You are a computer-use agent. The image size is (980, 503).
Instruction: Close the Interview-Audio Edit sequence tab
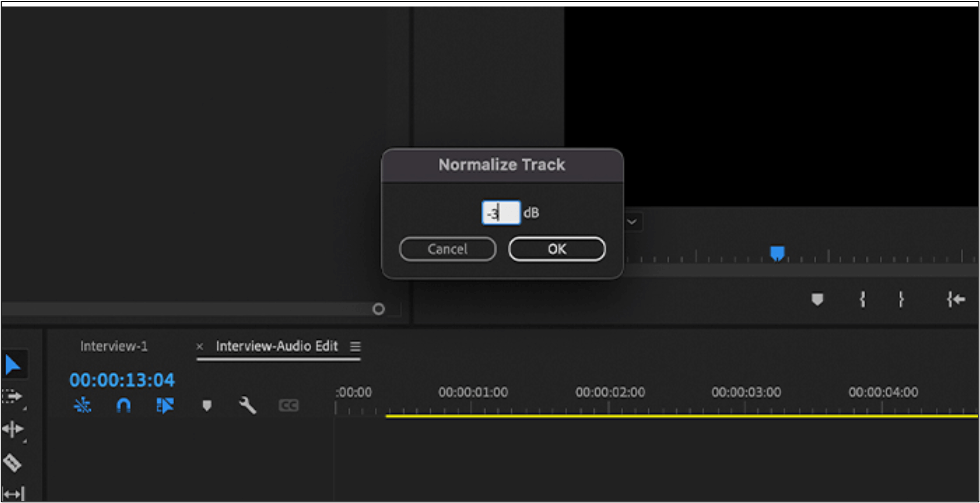200,347
